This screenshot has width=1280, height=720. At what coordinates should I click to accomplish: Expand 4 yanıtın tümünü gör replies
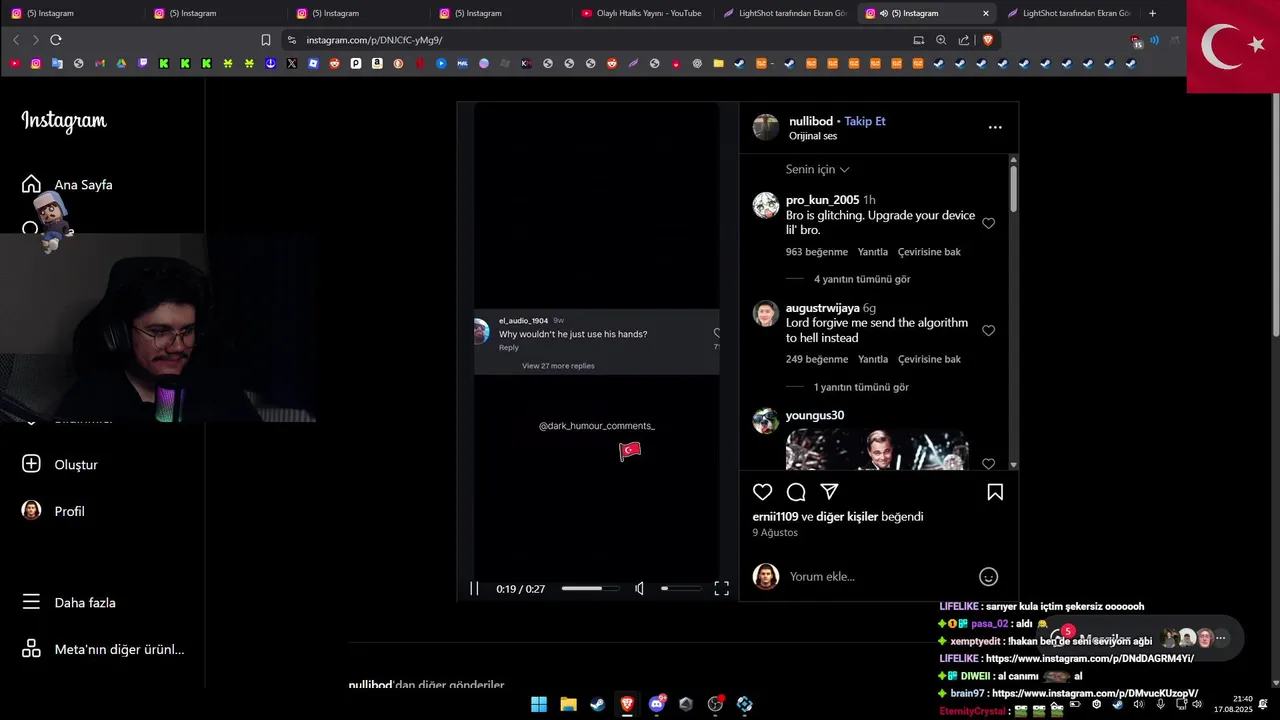coord(862,279)
